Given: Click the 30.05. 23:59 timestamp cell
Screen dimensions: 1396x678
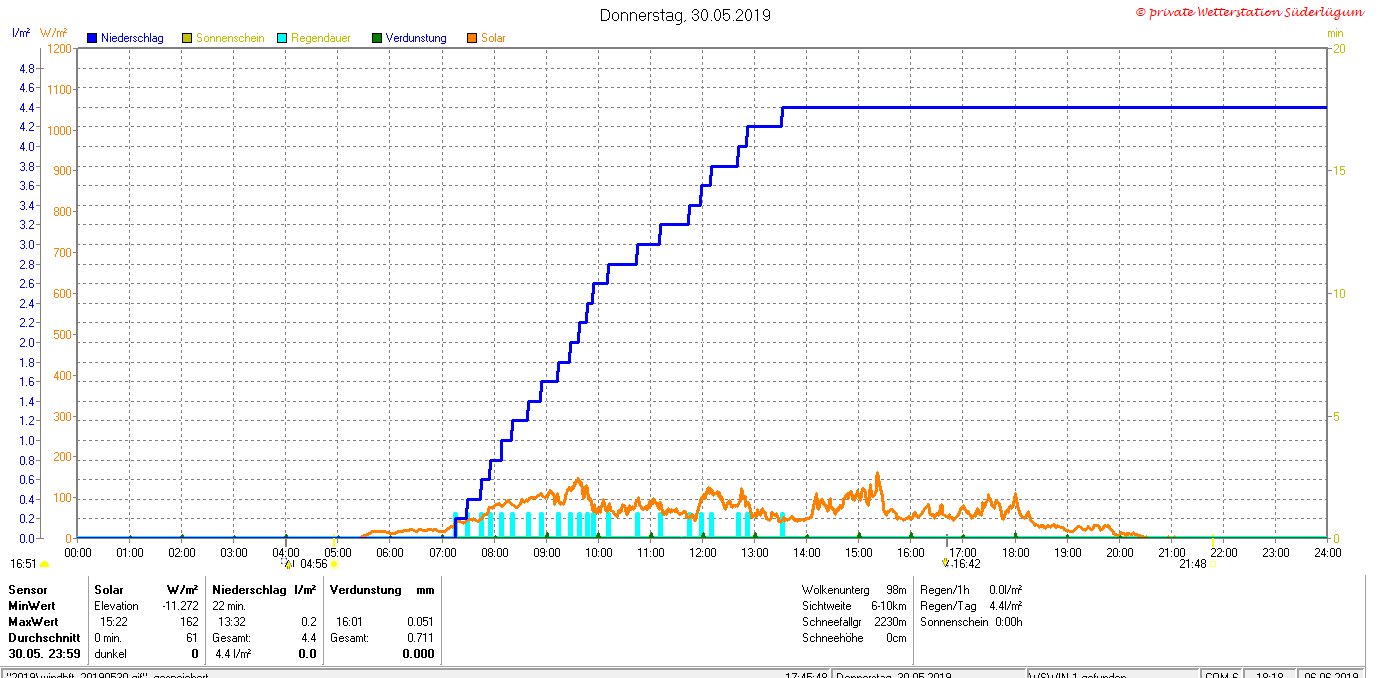Looking at the screenshot, I should (44, 654).
